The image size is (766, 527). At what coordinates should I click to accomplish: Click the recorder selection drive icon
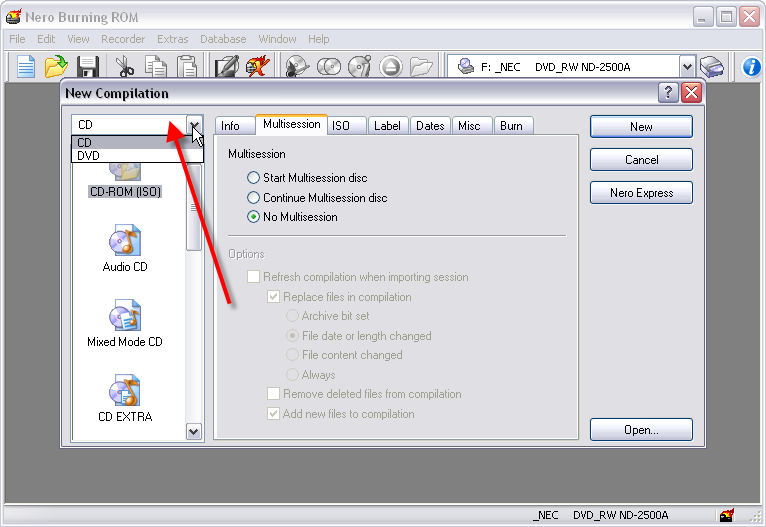point(712,67)
